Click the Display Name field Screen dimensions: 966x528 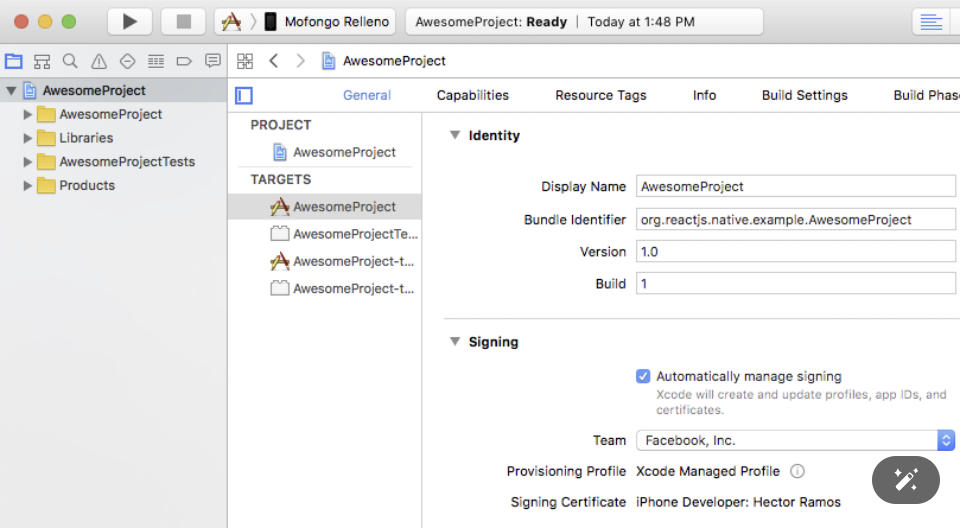pyautogui.click(x=795, y=187)
